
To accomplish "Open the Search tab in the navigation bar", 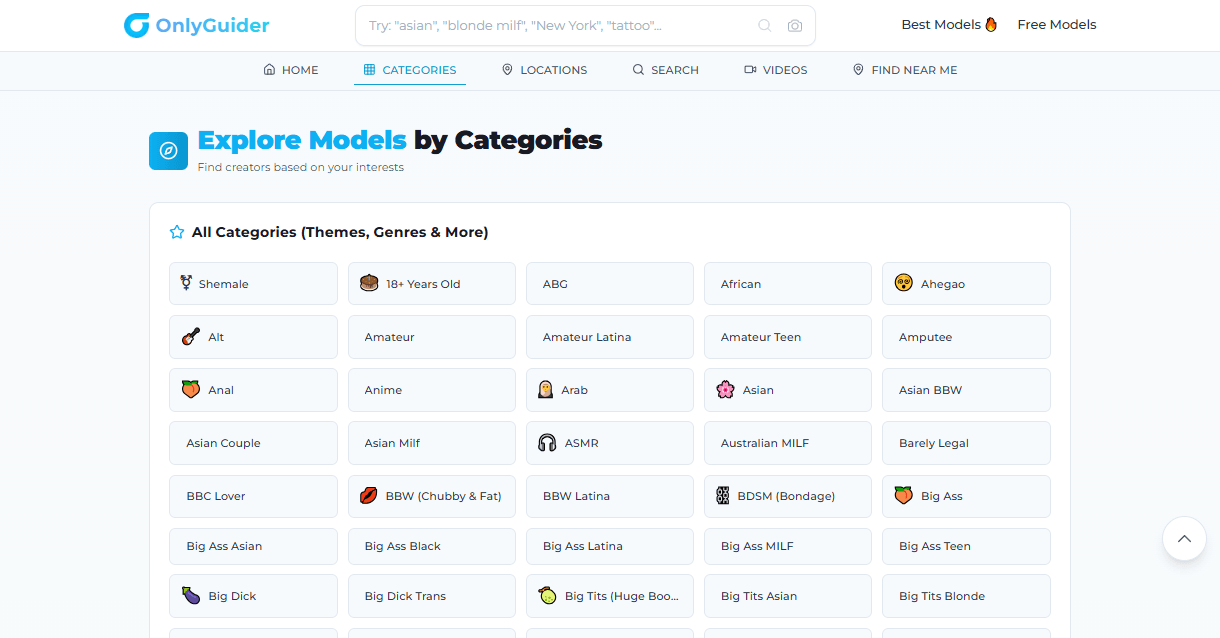I will [665, 70].
